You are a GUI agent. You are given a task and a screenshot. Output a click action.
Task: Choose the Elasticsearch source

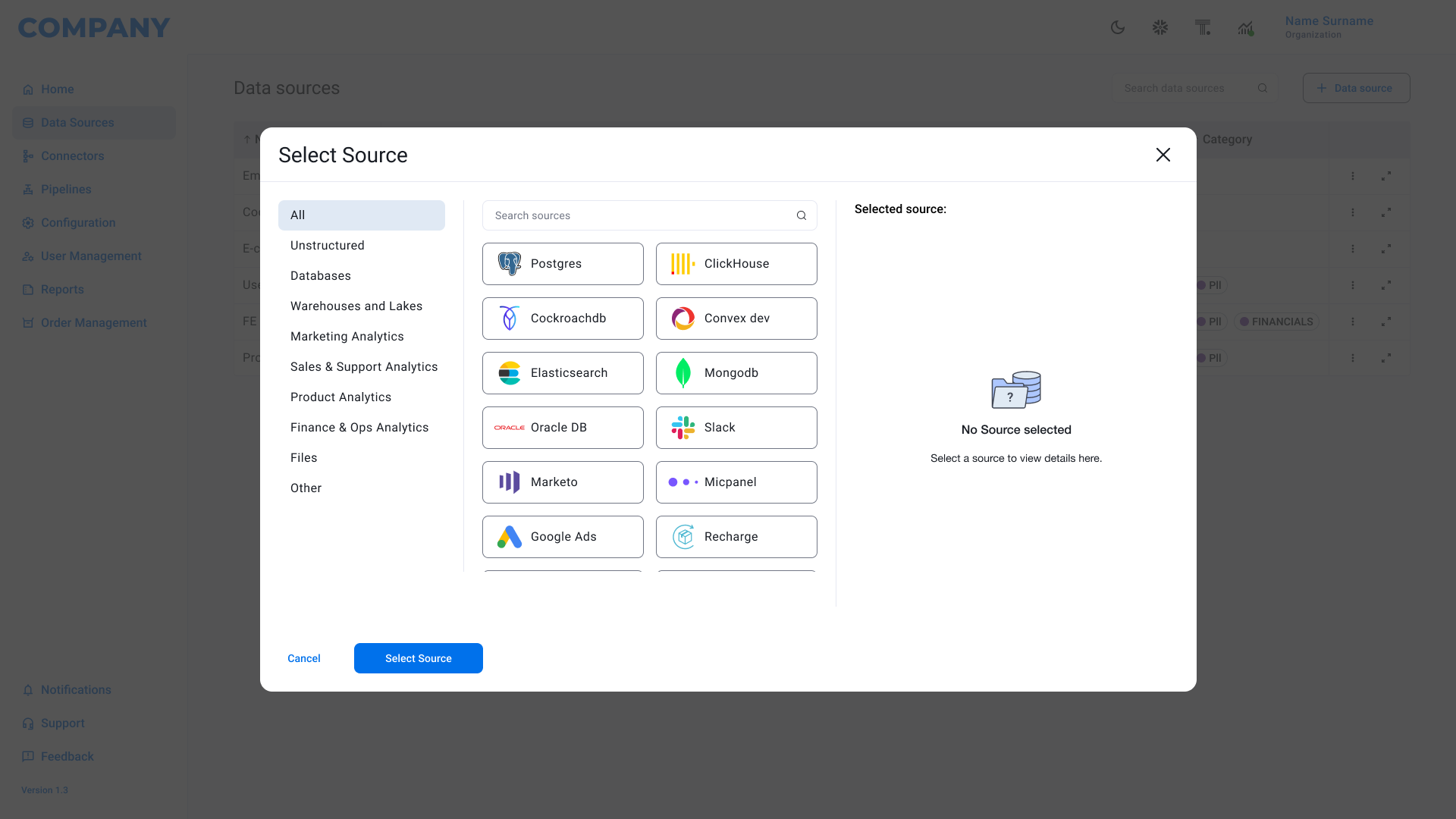coord(562,372)
